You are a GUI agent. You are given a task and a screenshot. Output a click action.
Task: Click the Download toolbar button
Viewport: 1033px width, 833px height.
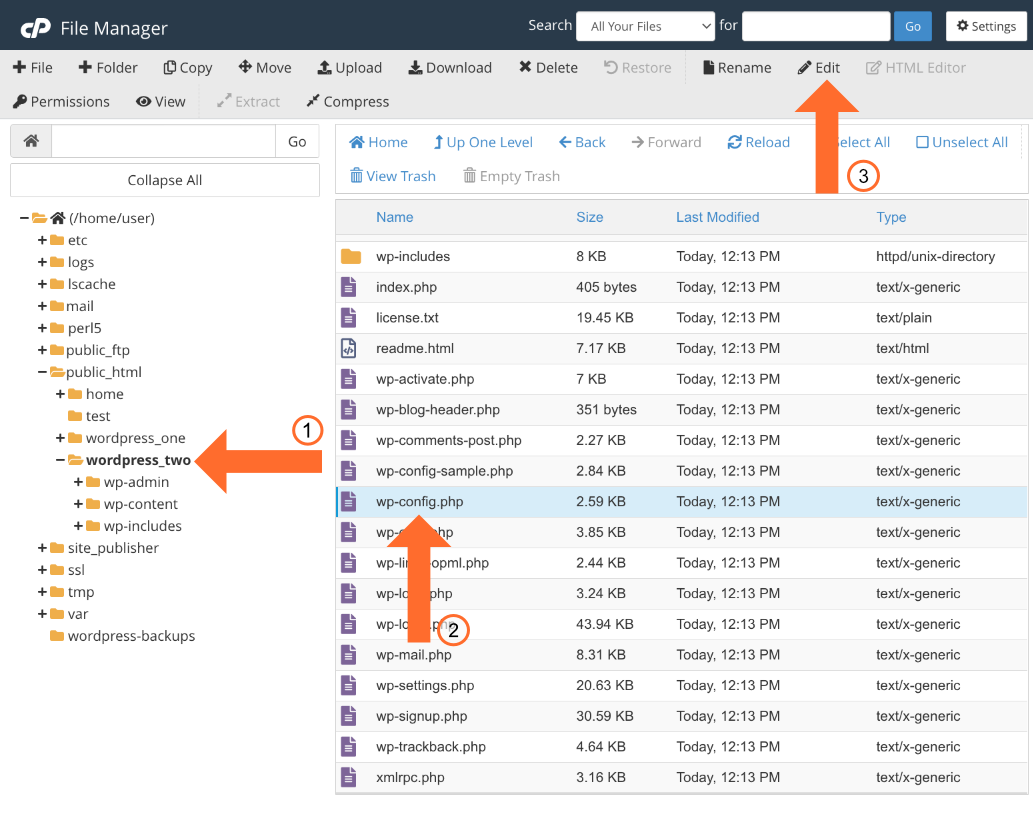pos(450,68)
